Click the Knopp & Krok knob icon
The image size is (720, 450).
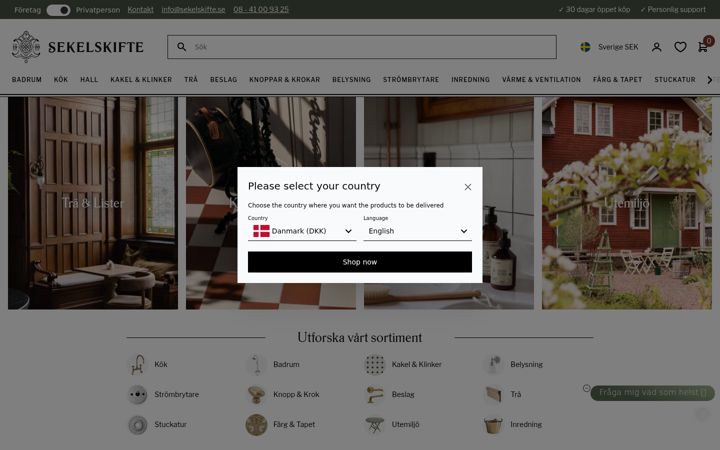click(x=256, y=394)
